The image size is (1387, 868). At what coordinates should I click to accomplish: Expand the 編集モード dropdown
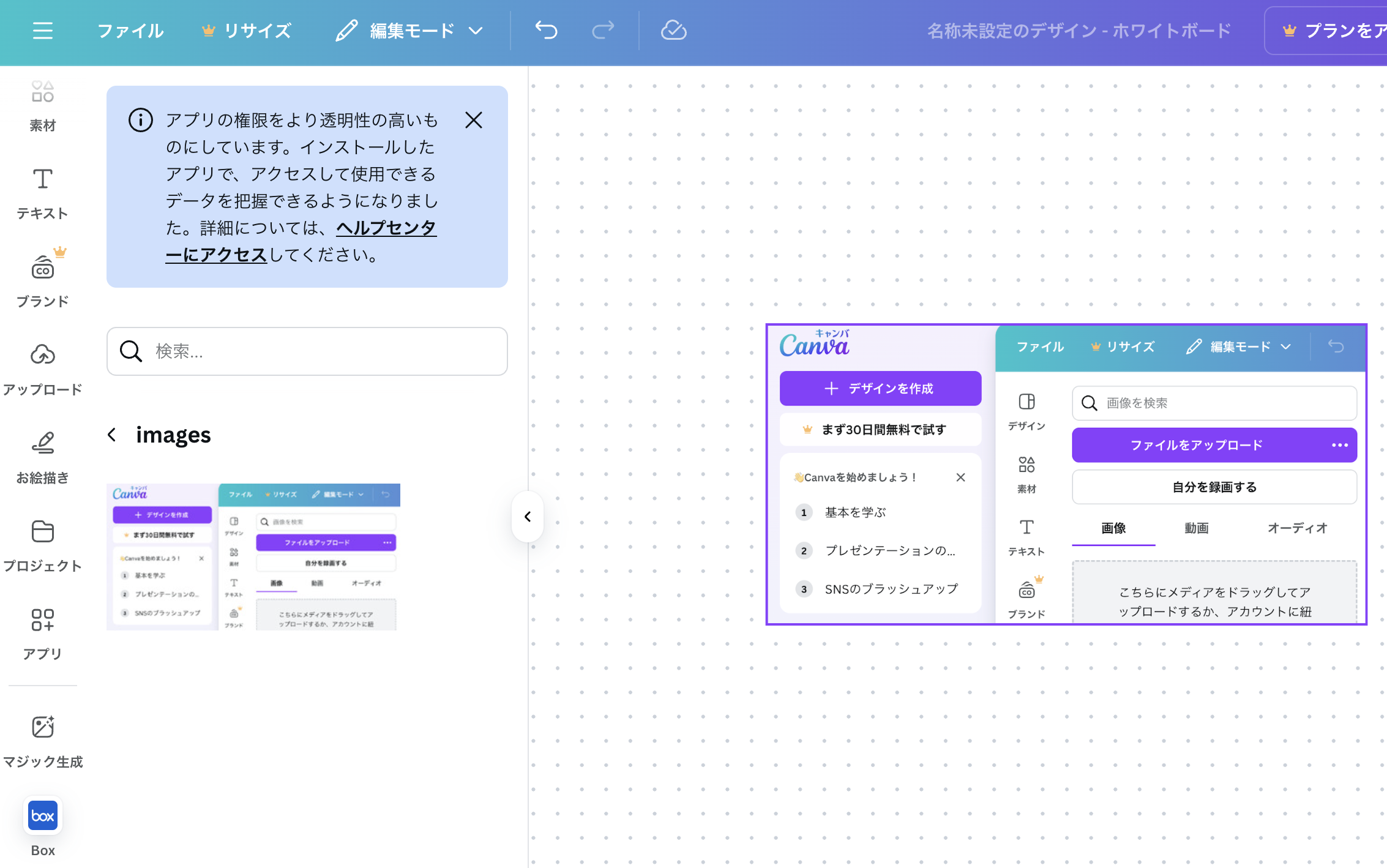click(x=409, y=31)
